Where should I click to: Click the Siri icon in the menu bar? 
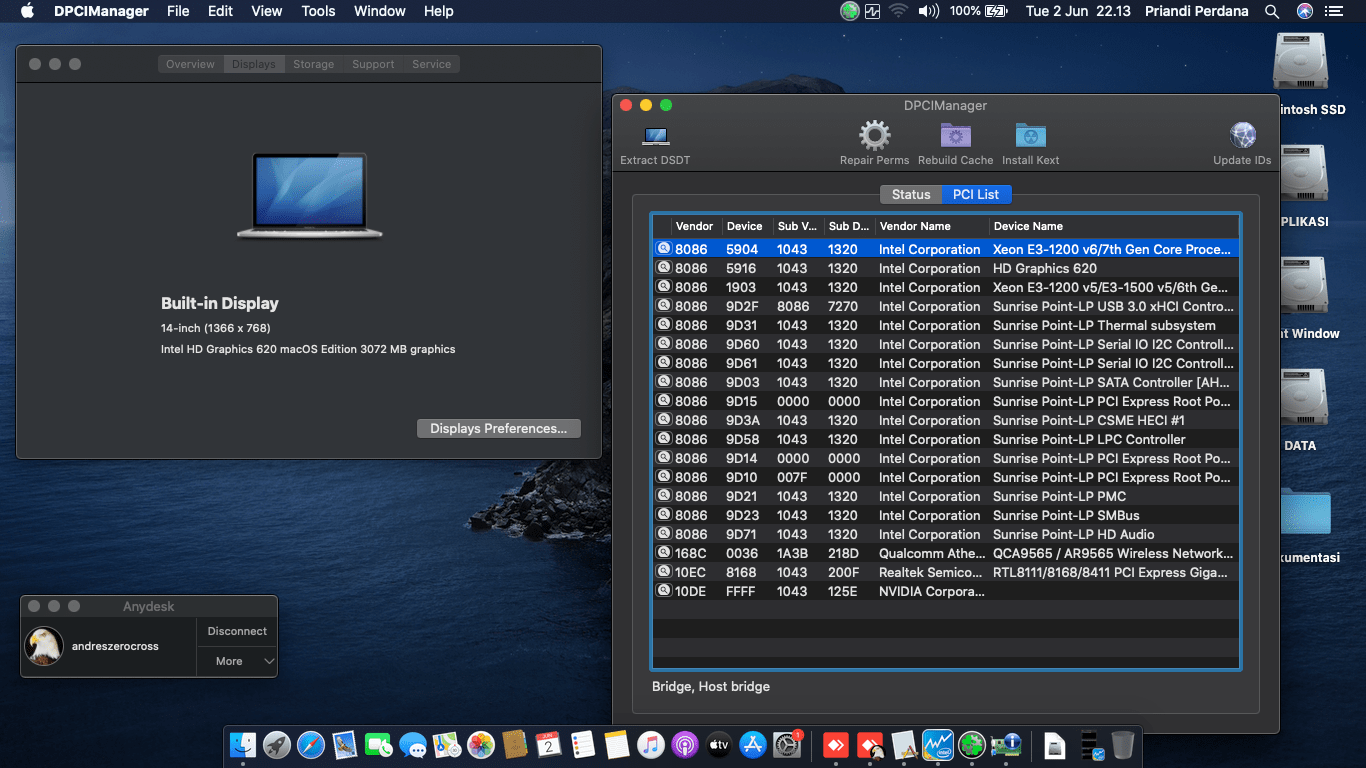1304,11
